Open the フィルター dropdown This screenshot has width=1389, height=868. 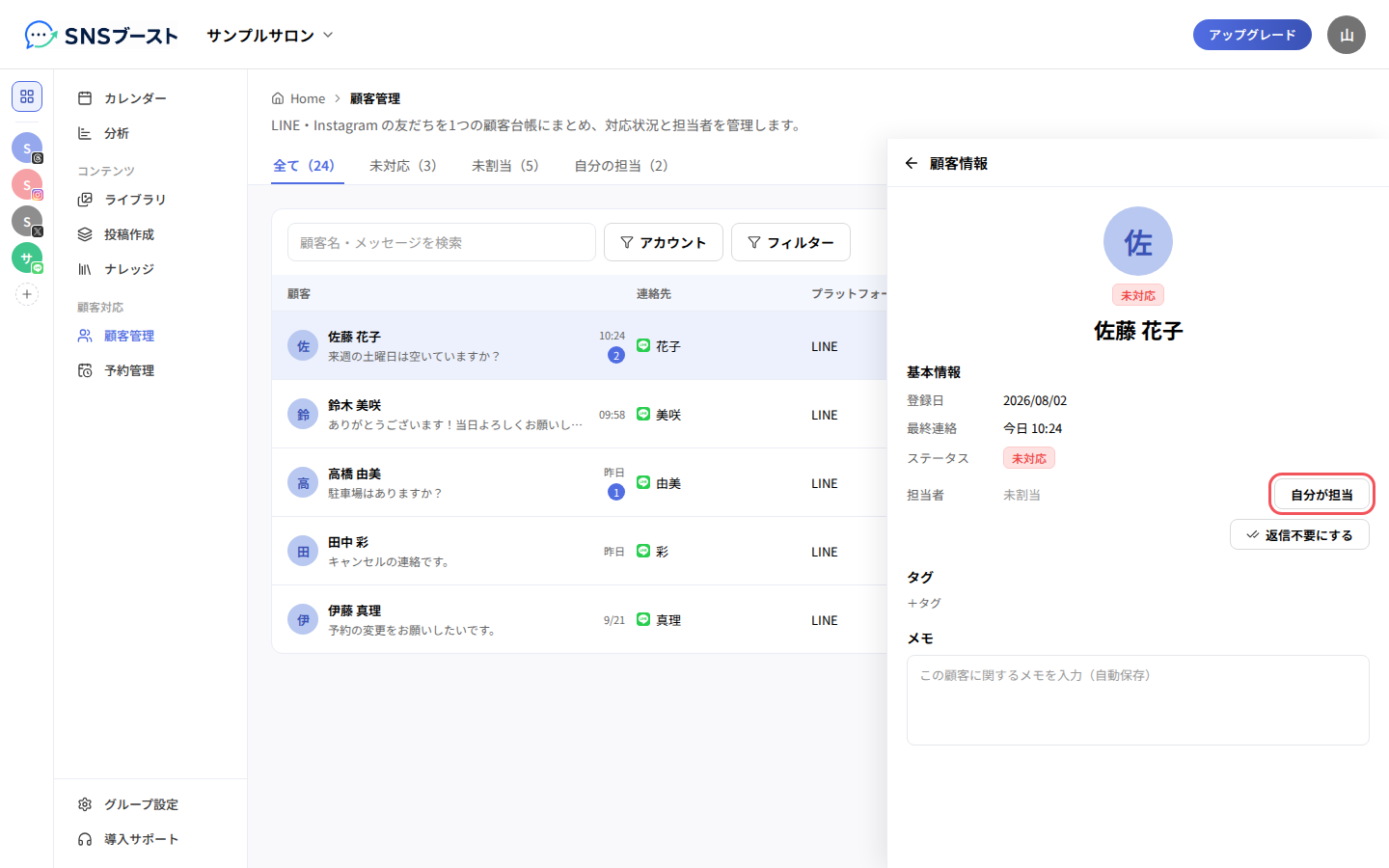791,242
